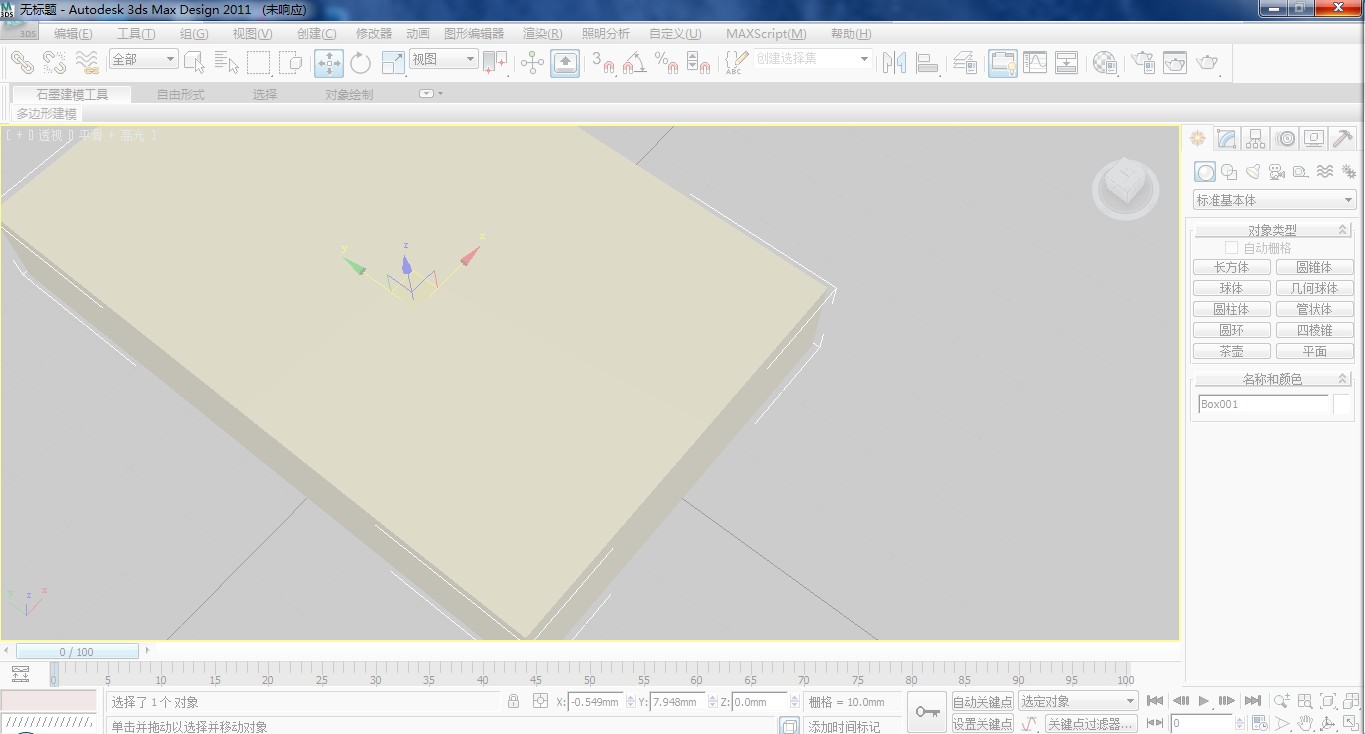1365x734 pixels.
Task: Open the reference coordinate 视图 dropdown
Action: pos(444,60)
